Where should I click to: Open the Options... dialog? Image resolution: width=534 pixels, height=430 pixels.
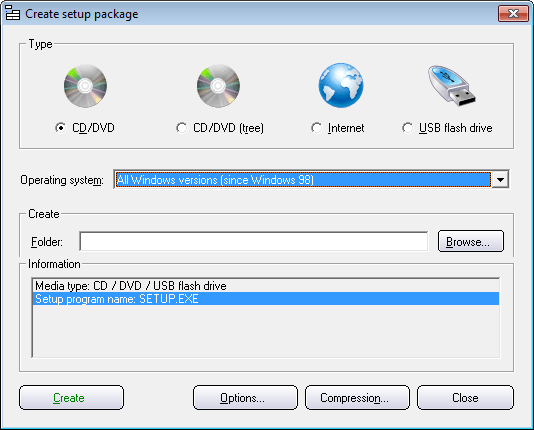coord(245,398)
